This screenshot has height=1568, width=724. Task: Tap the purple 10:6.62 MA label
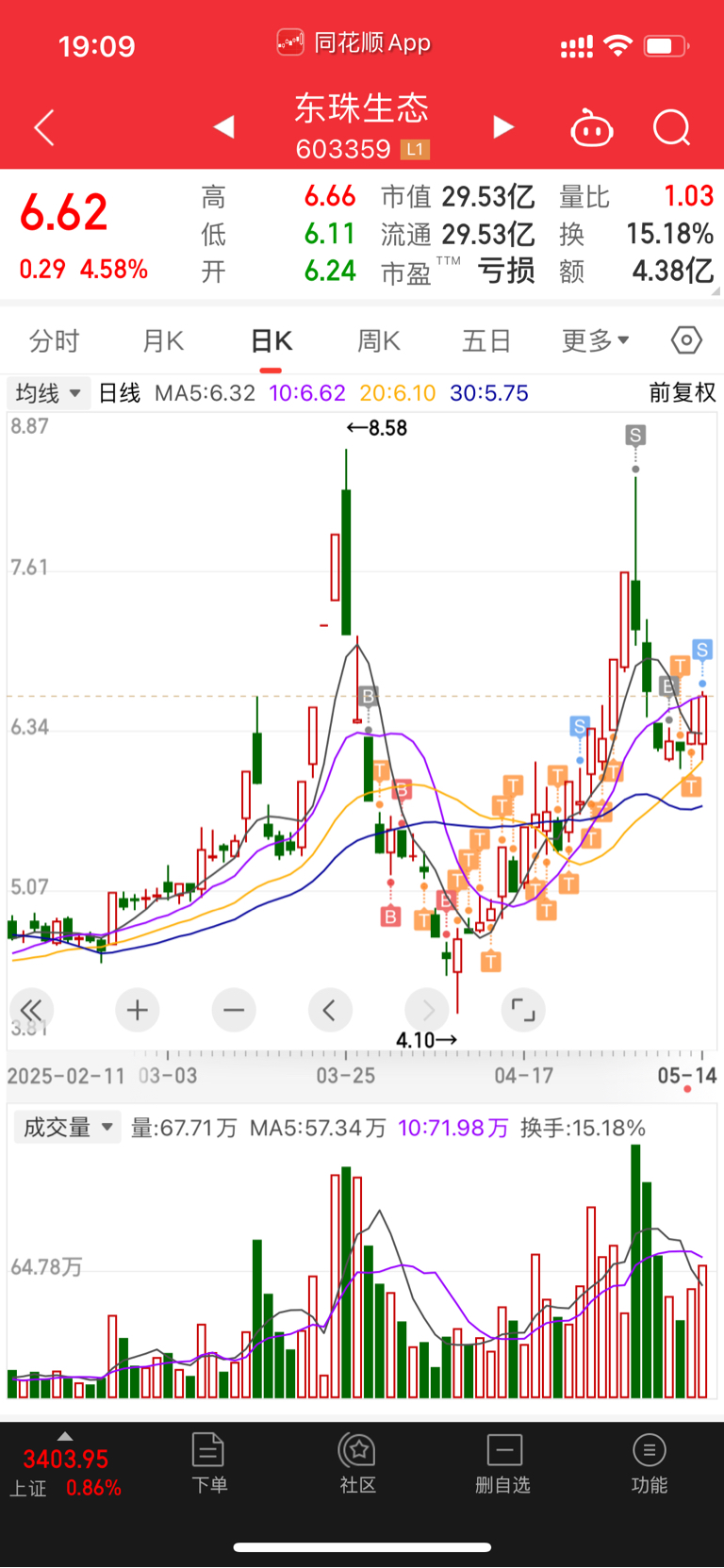click(x=307, y=392)
